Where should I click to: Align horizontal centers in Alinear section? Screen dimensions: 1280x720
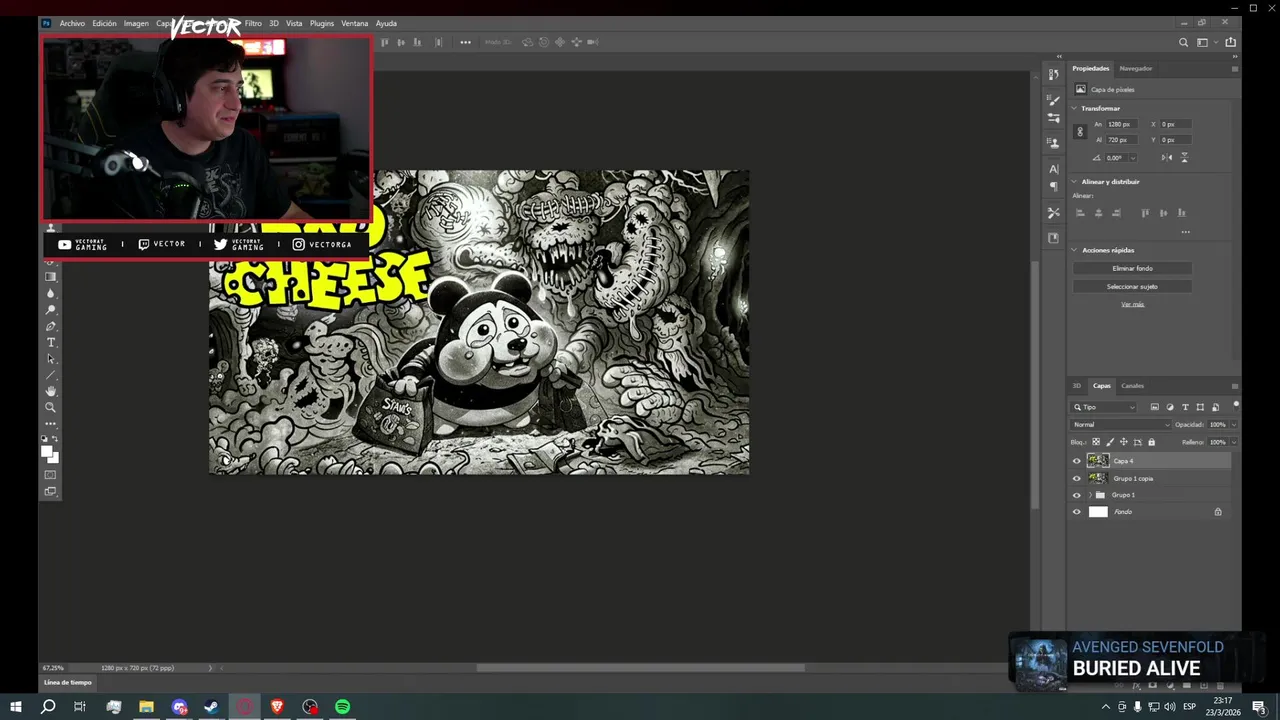click(x=1098, y=213)
